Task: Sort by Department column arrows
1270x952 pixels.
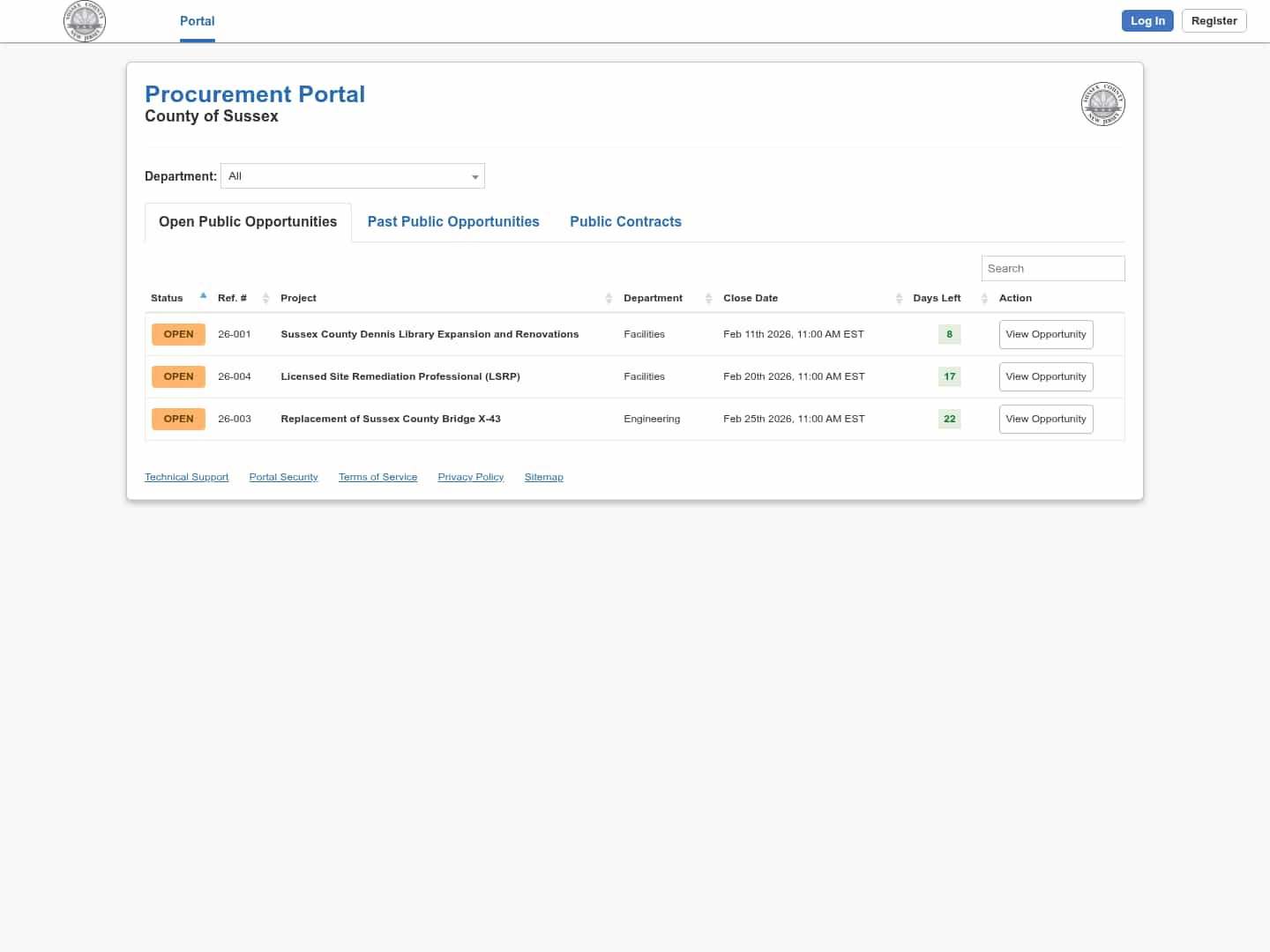Action: point(708,299)
